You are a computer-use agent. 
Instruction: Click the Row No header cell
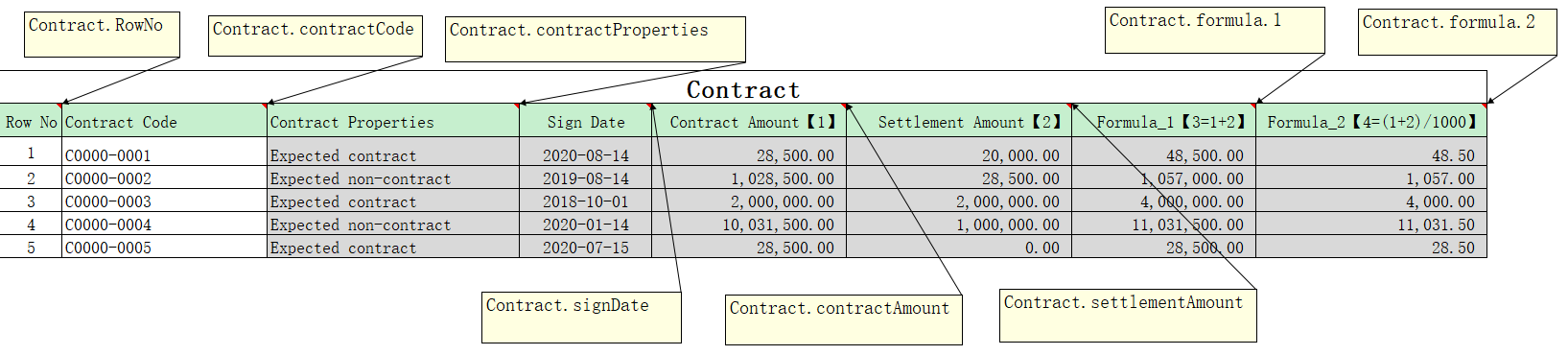pyautogui.click(x=31, y=121)
